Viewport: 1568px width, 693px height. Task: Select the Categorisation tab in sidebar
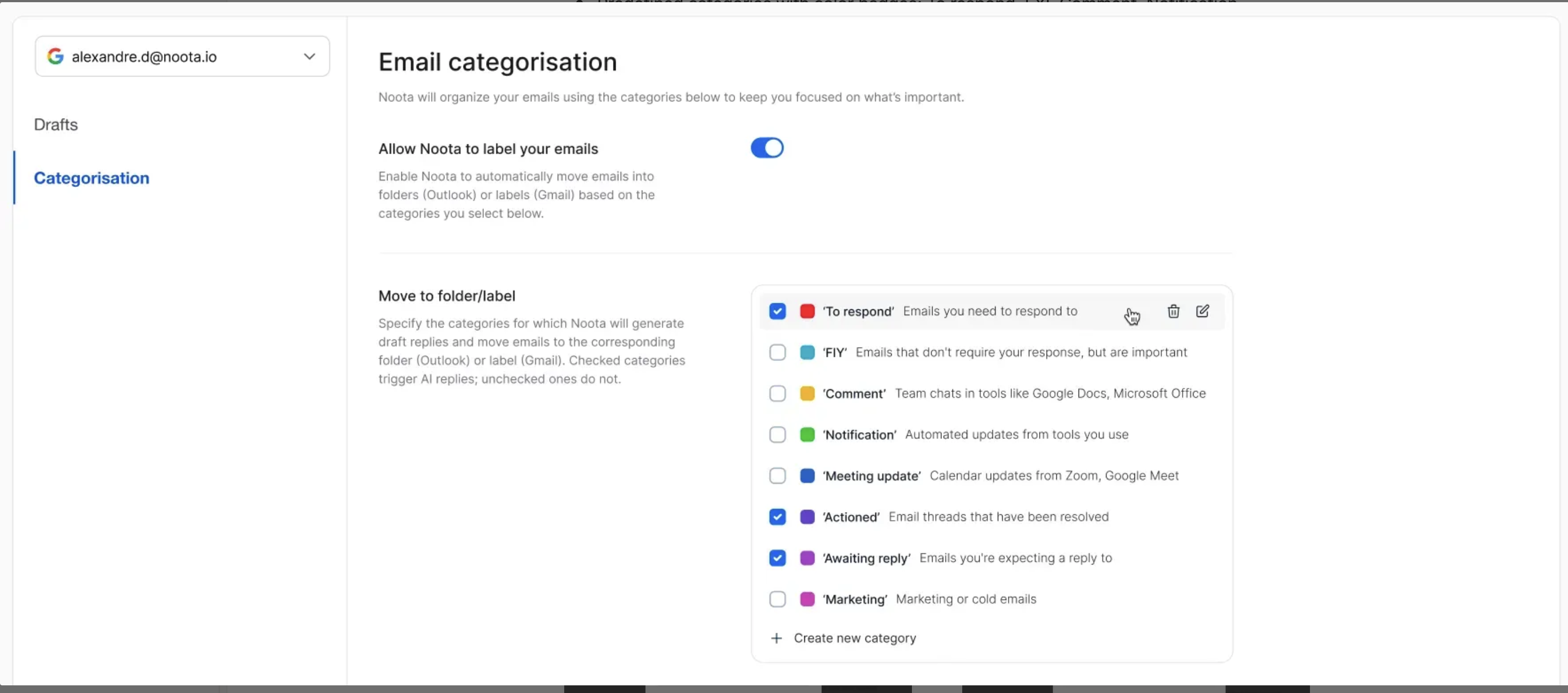click(91, 178)
